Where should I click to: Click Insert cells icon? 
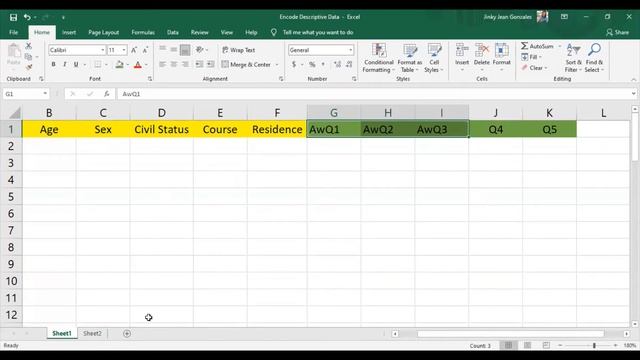tap(462, 50)
